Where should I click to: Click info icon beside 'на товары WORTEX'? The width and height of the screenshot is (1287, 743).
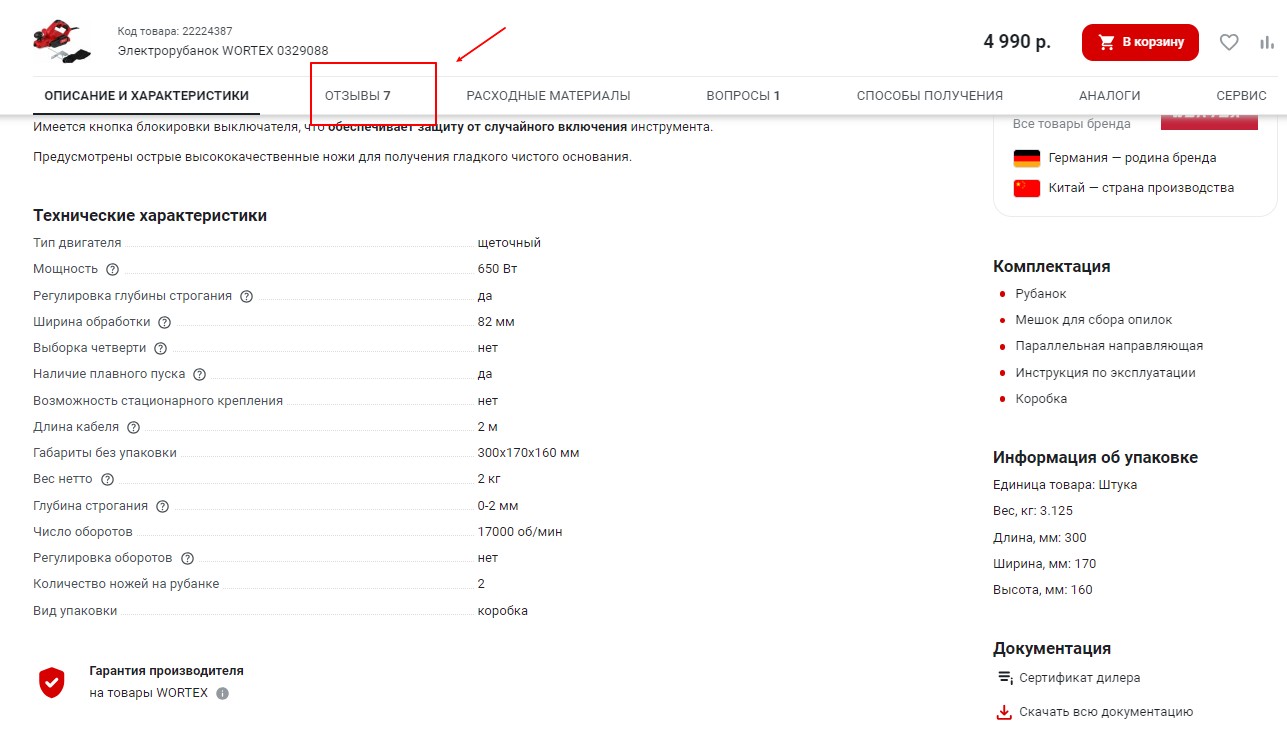point(222,693)
